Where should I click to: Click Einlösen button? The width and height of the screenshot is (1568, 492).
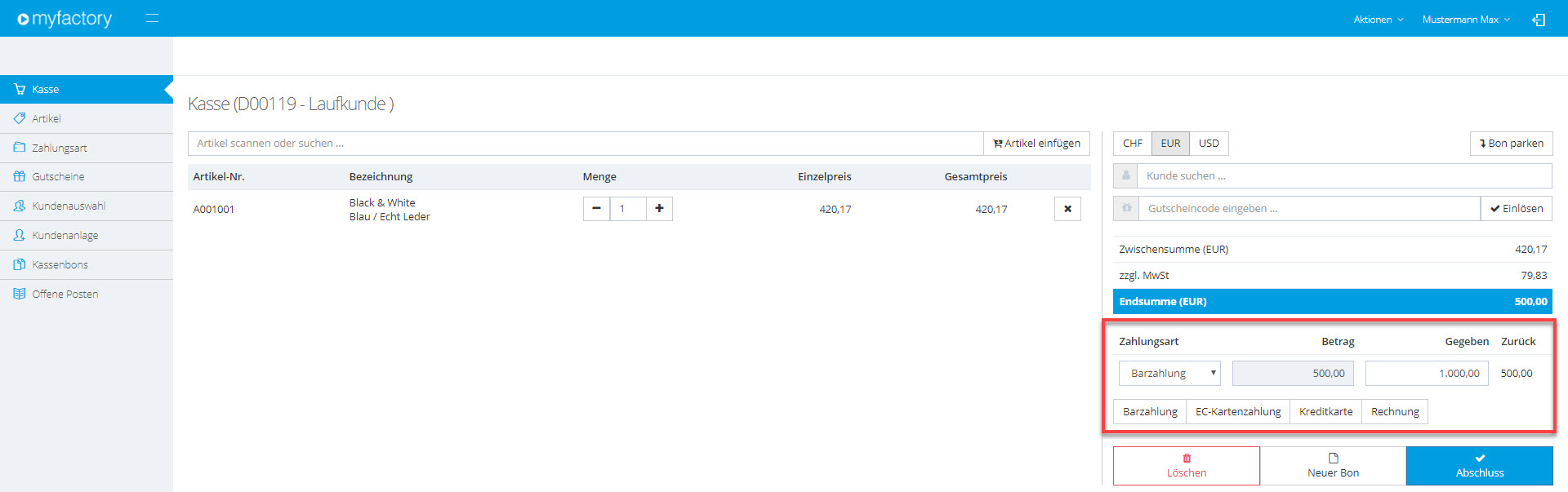click(x=1517, y=209)
